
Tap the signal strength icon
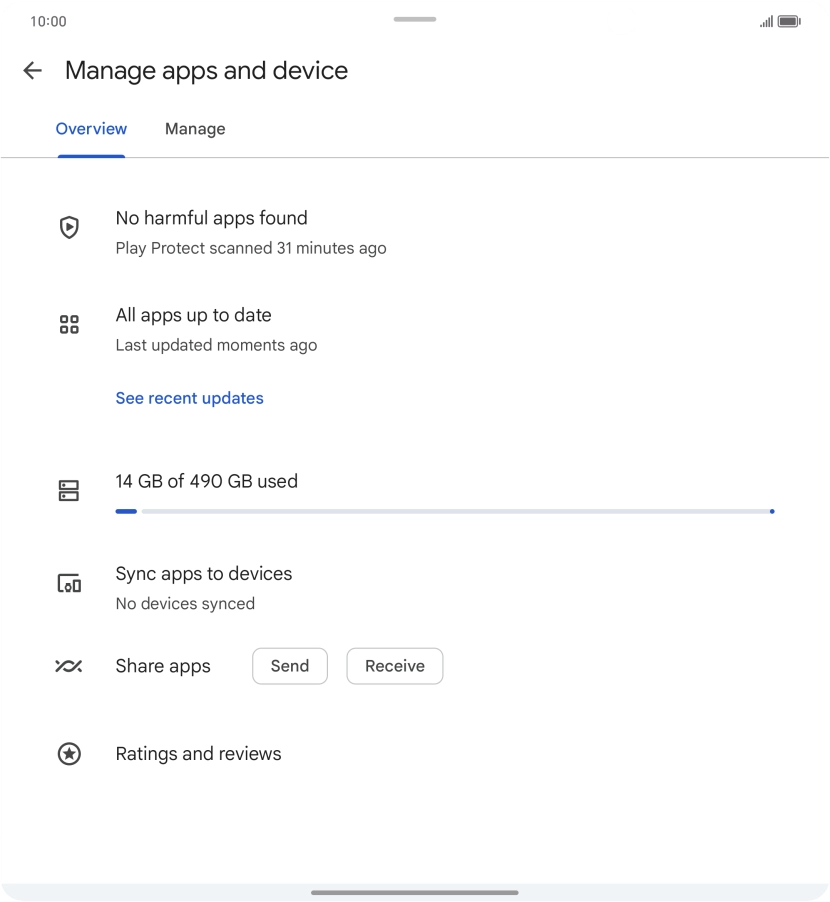(x=766, y=21)
